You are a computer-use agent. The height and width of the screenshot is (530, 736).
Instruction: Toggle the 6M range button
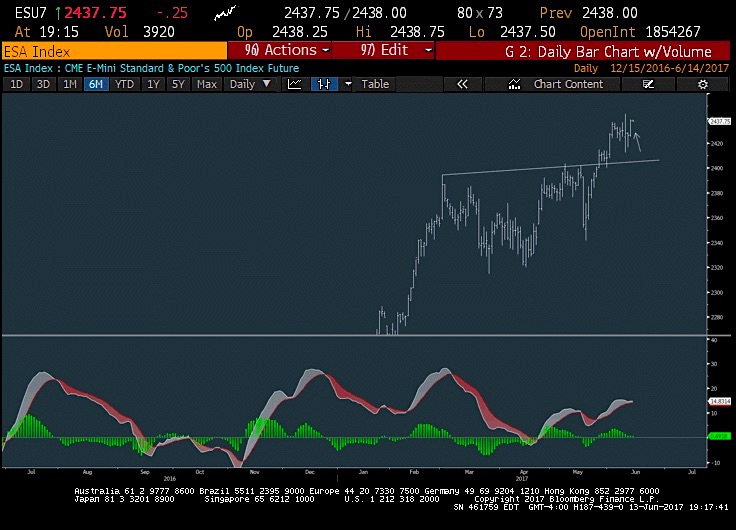(x=96, y=84)
